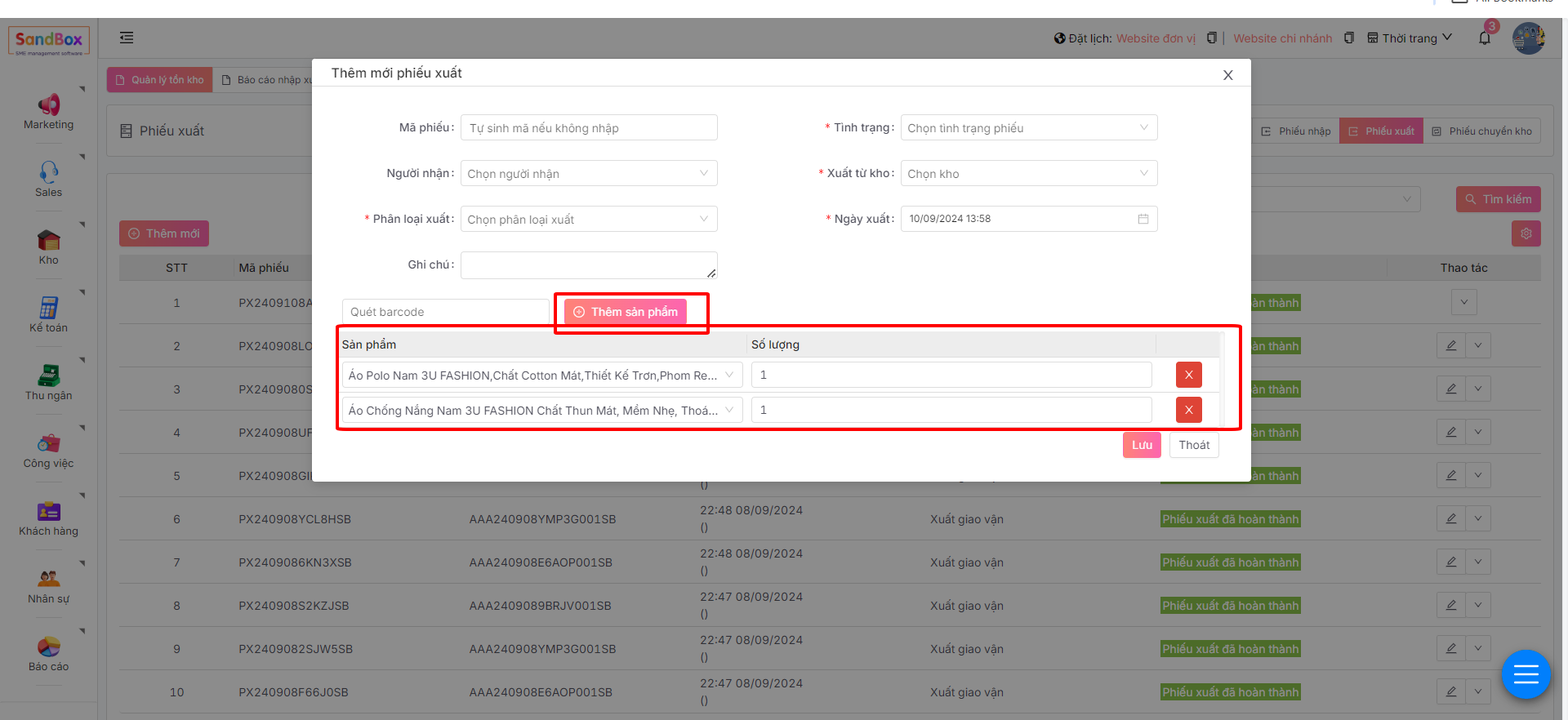Open the Người nhận dropdown
The width and height of the screenshot is (1568, 720).
click(x=588, y=174)
